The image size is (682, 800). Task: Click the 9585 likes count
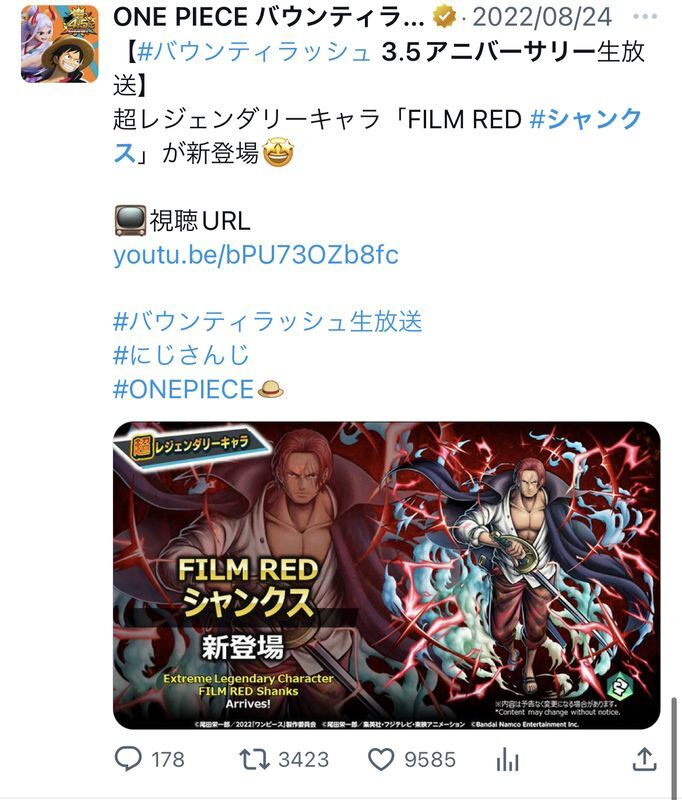pos(430,759)
